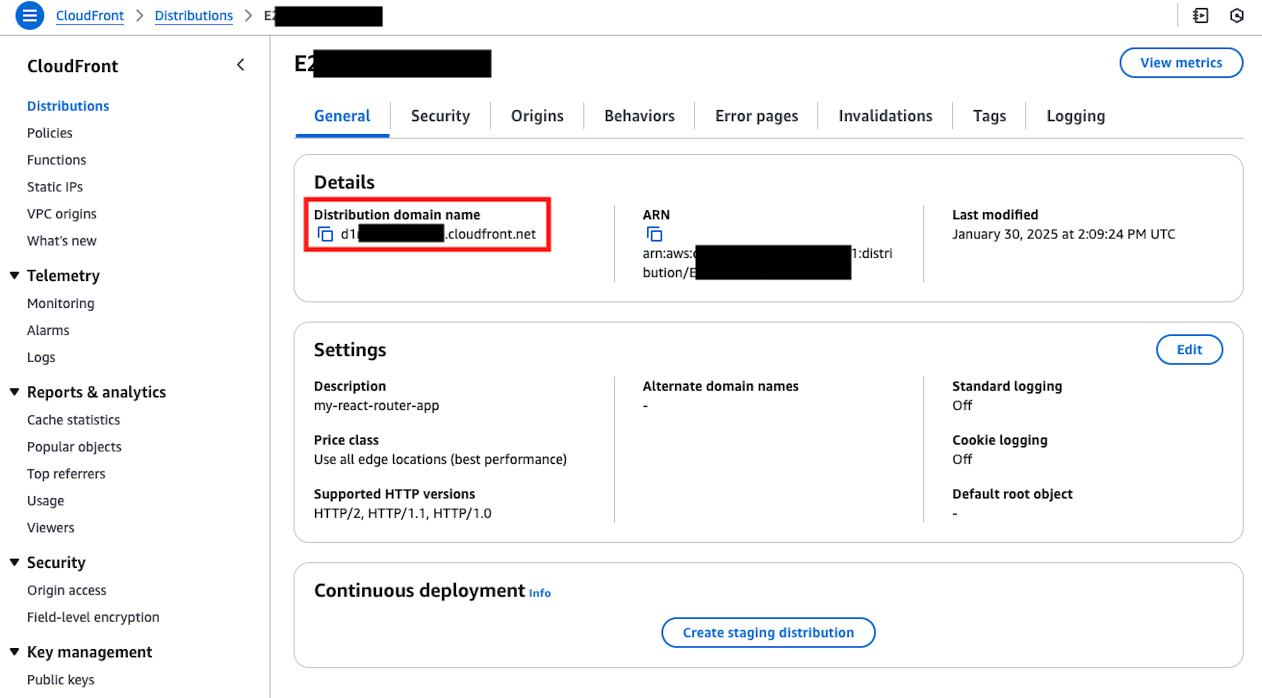Copy the ARN value
1262x698 pixels.
(x=654, y=234)
